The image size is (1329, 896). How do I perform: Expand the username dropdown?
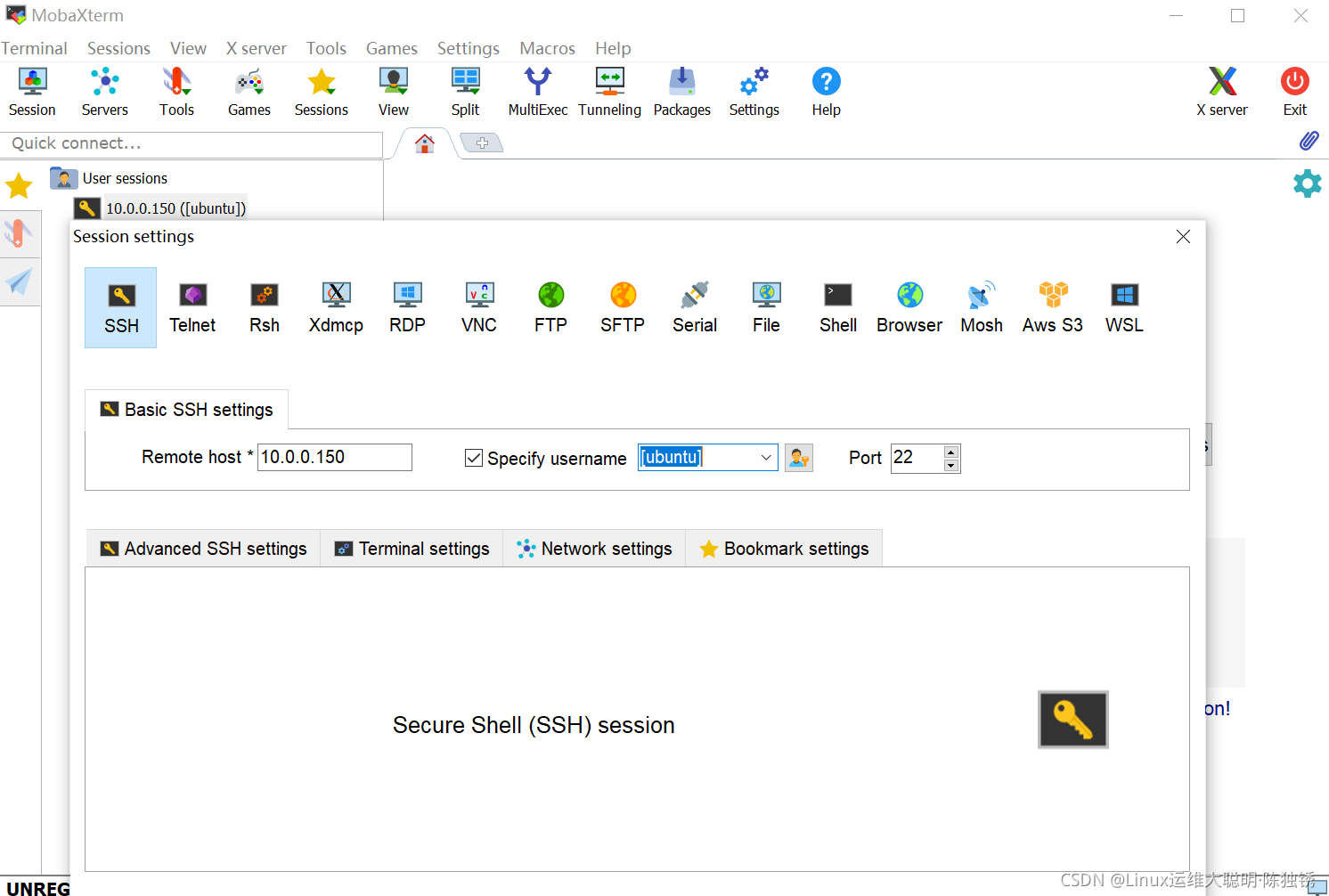(766, 458)
